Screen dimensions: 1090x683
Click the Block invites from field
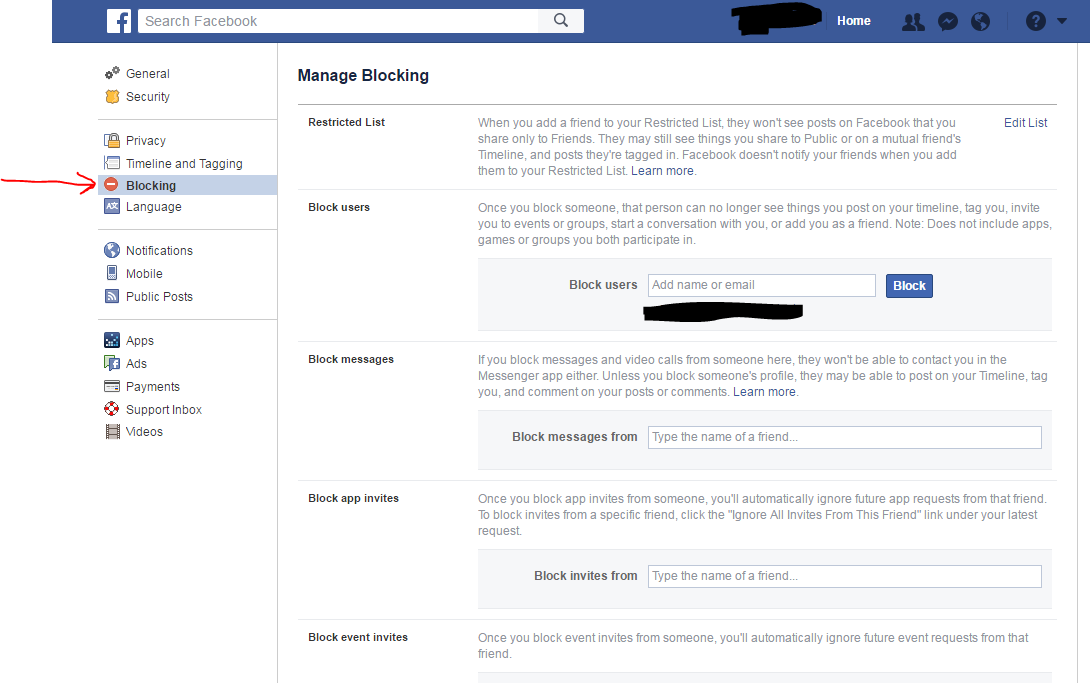(845, 576)
